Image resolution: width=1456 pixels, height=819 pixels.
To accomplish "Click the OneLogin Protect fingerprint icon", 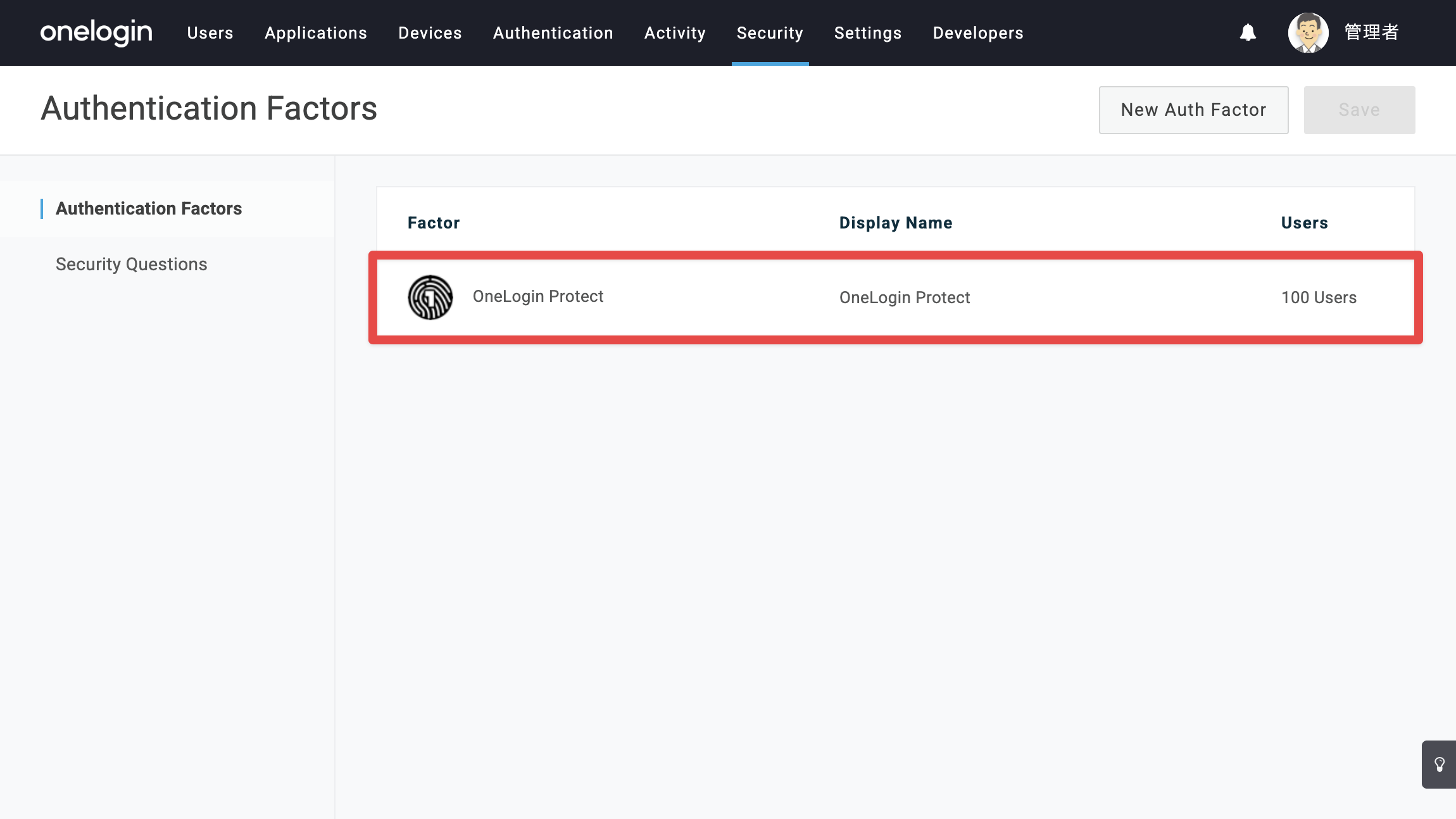I will [430, 297].
